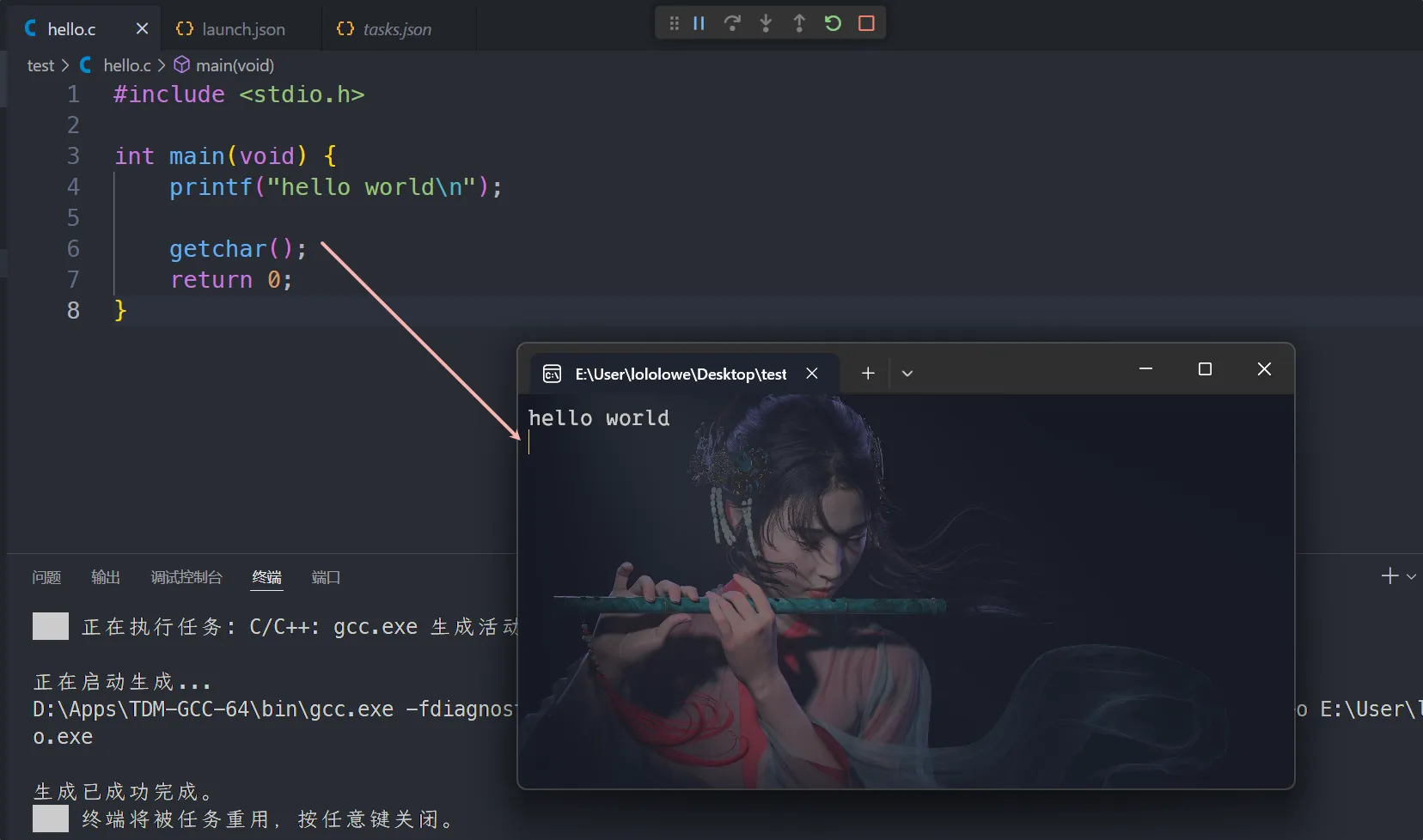Stop the debugger with the red square
This screenshot has width=1423, height=840.
[866, 23]
